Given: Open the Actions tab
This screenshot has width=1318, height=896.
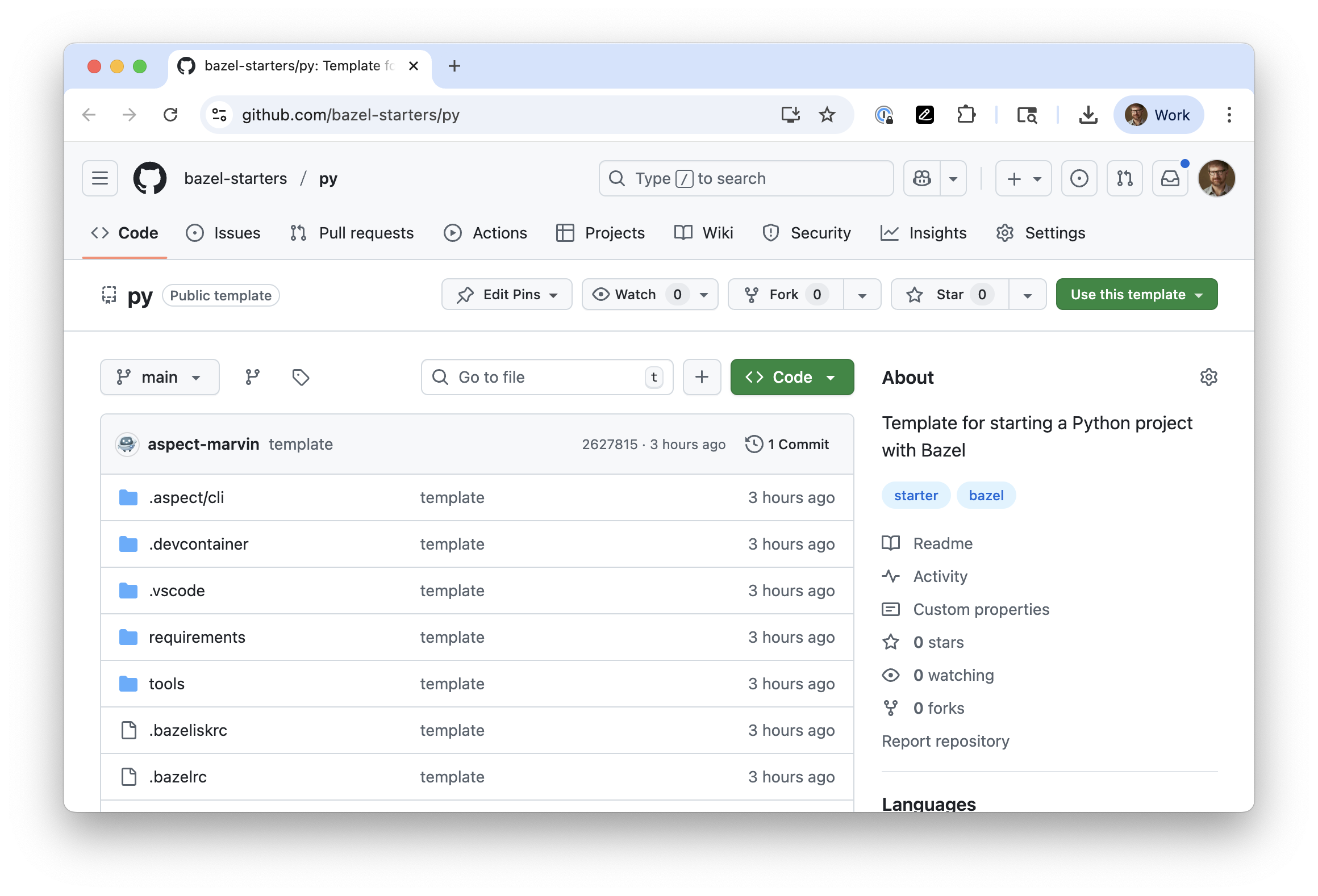Looking at the screenshot, I should click(x=485, y=233).
